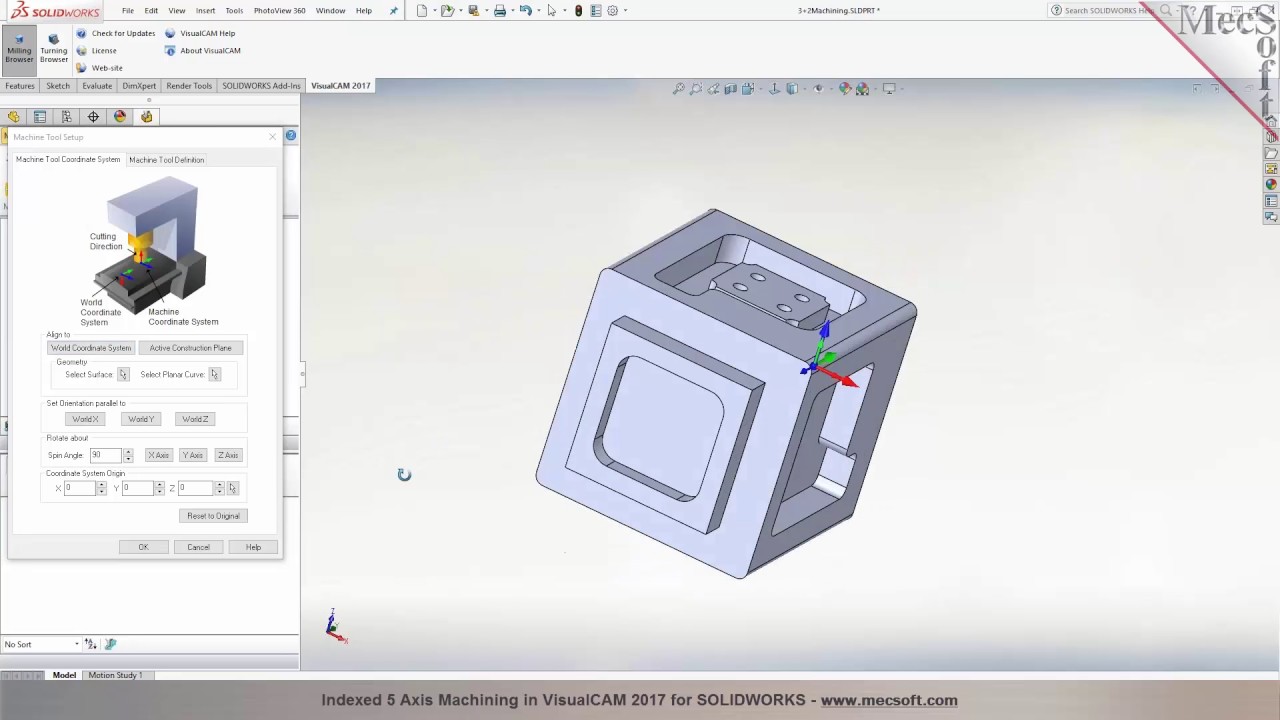Click the Open file icon

447,11
